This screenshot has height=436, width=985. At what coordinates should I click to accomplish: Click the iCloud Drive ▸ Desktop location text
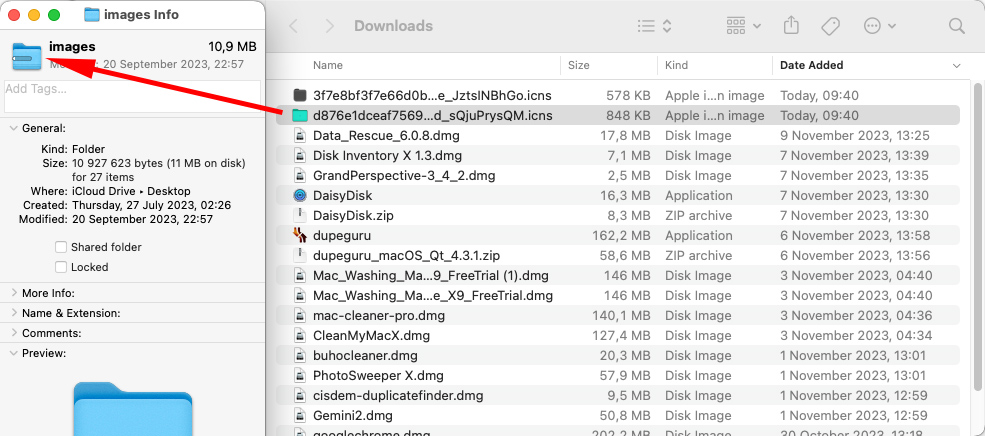pos(131,191)
